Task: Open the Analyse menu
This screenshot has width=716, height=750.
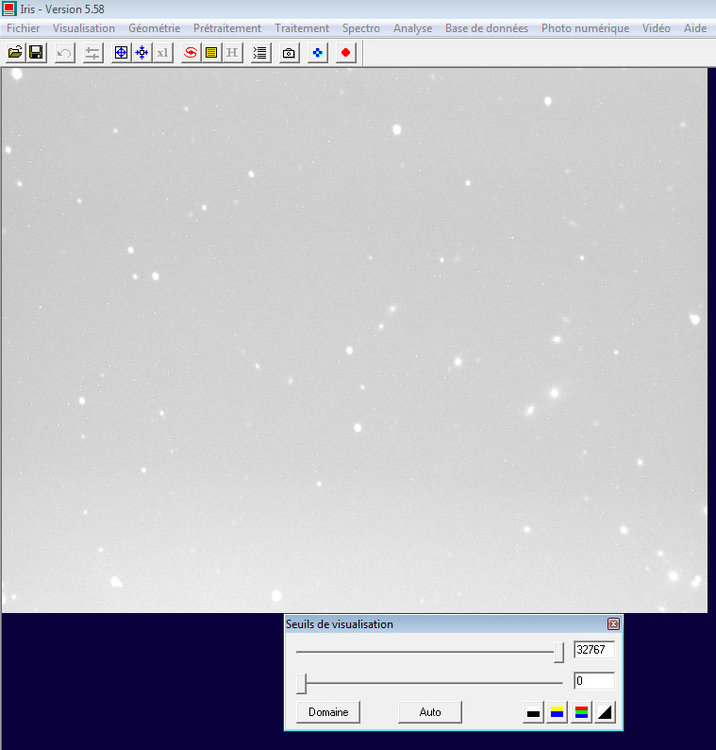Action: click(x=413, y=28)
